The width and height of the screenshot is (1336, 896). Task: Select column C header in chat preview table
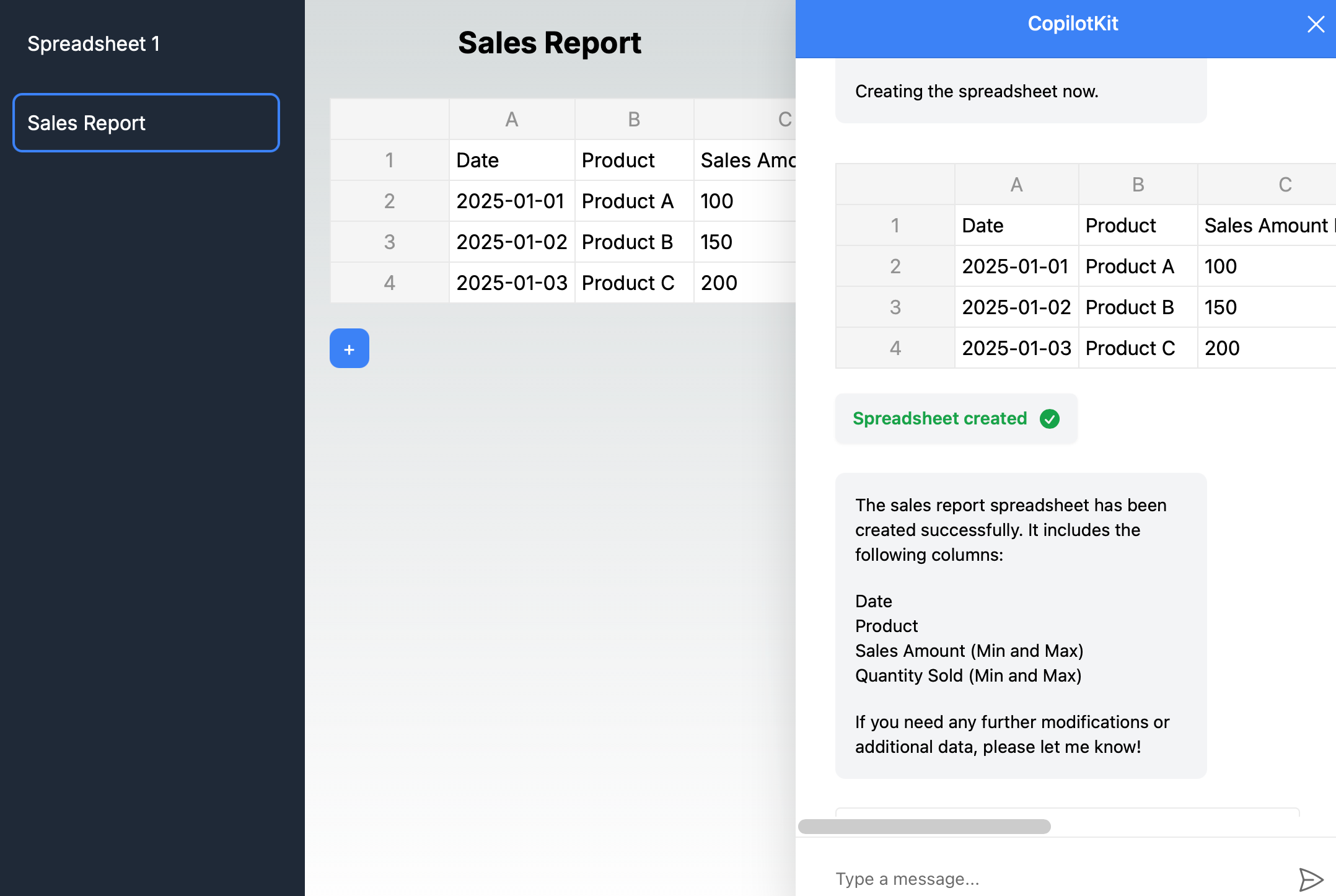[1267, 185]
